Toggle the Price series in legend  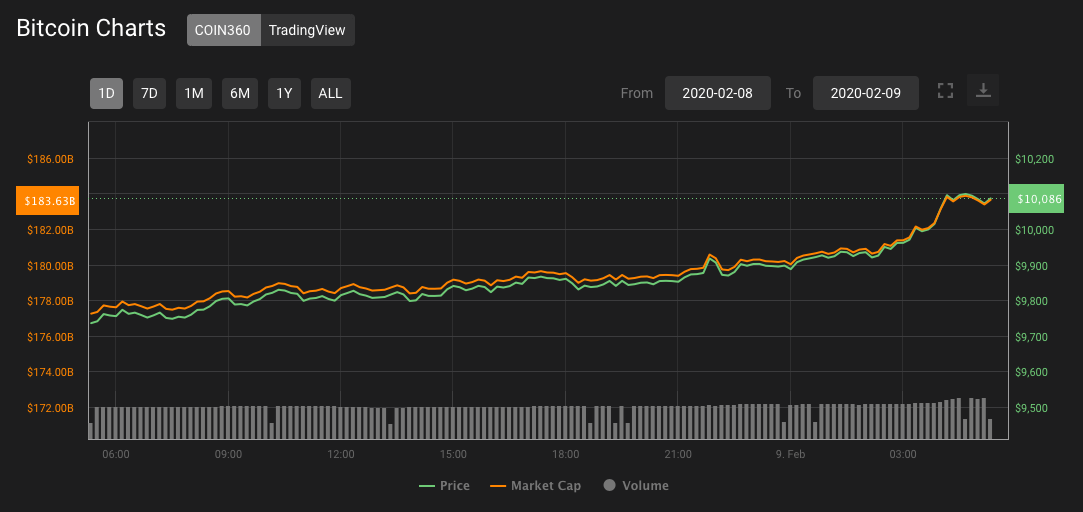click(444, 486)
